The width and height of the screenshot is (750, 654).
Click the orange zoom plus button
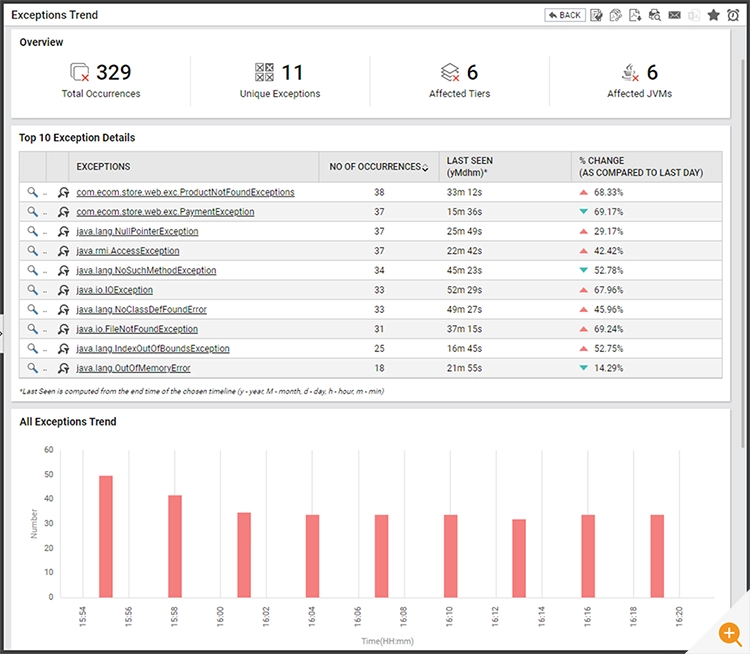click(x=729, y=633)
